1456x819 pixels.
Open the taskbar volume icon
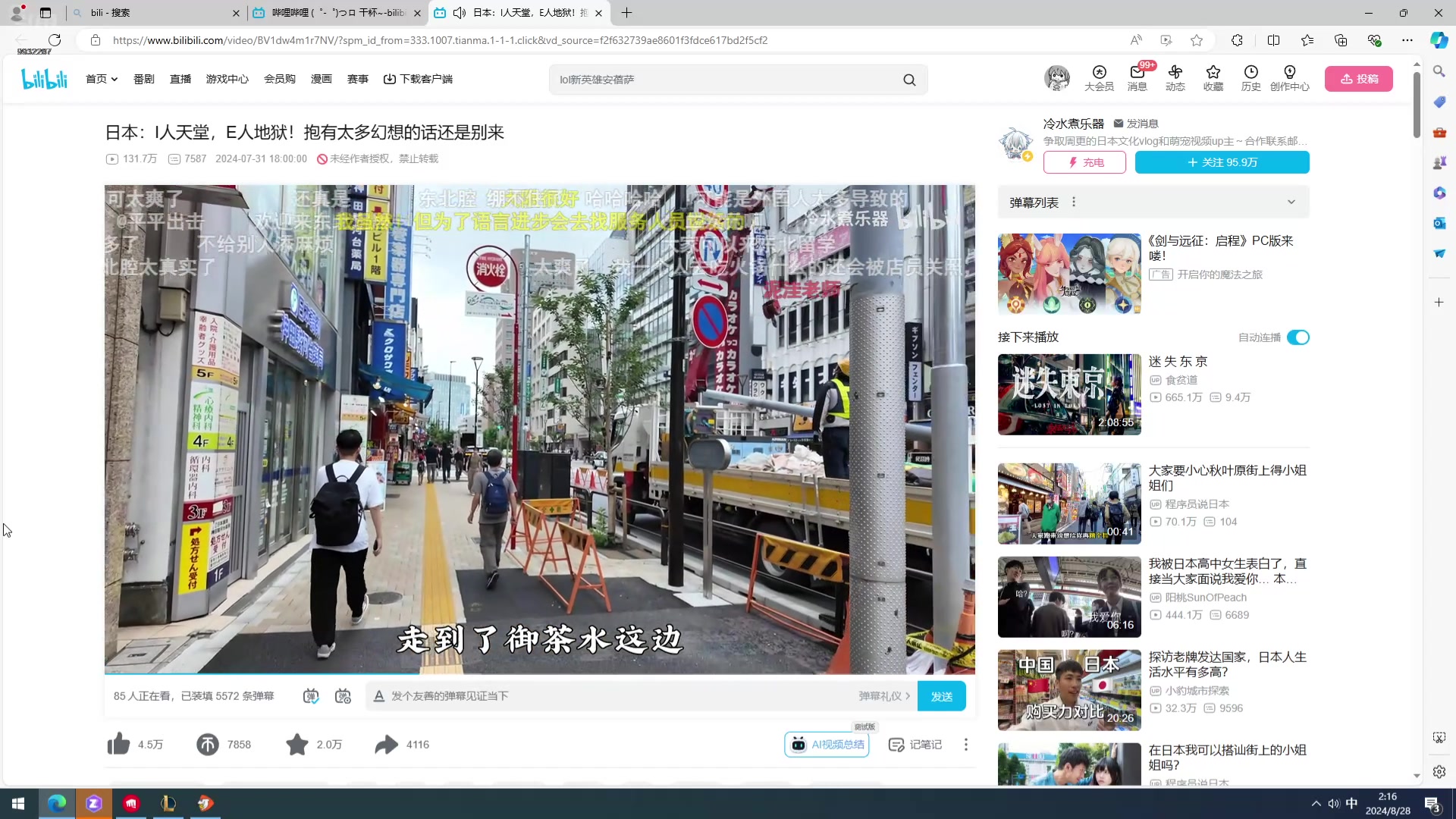(x=1334, y=804)
